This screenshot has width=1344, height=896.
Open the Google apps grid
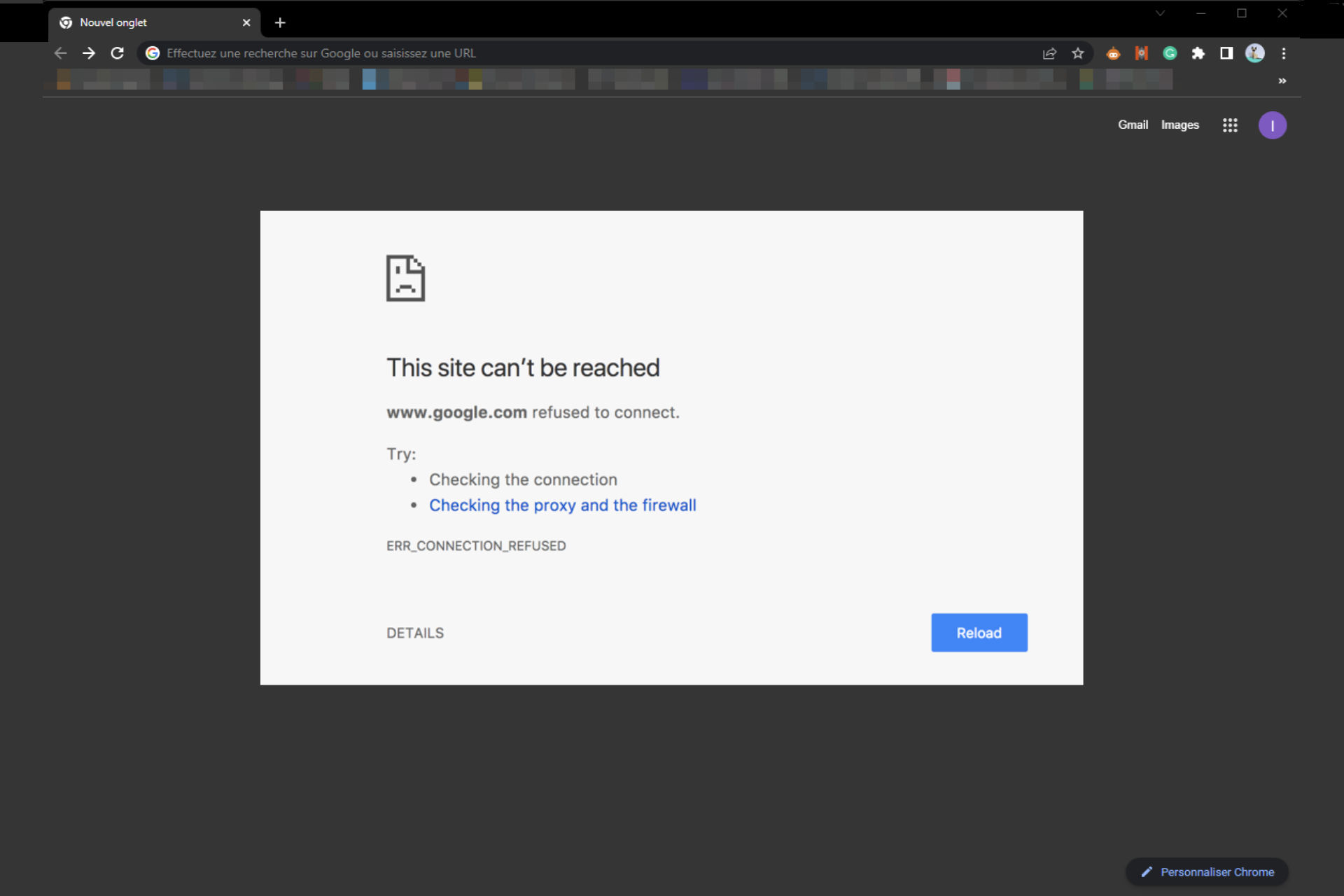[1230, 125]
